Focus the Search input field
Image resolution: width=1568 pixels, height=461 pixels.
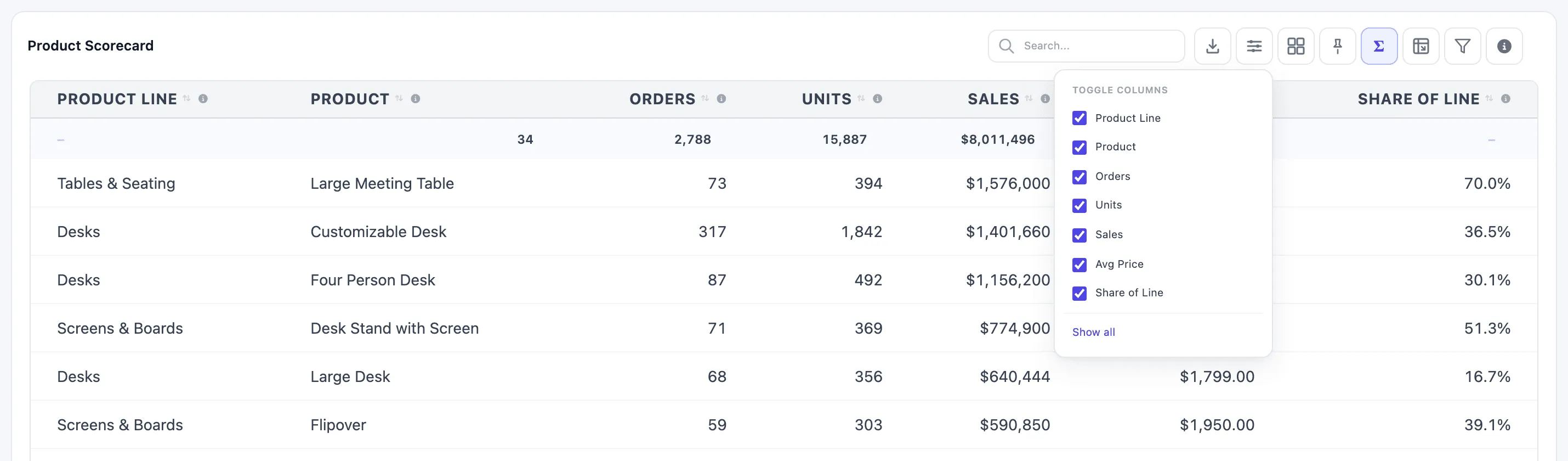tap(1087, 46)
